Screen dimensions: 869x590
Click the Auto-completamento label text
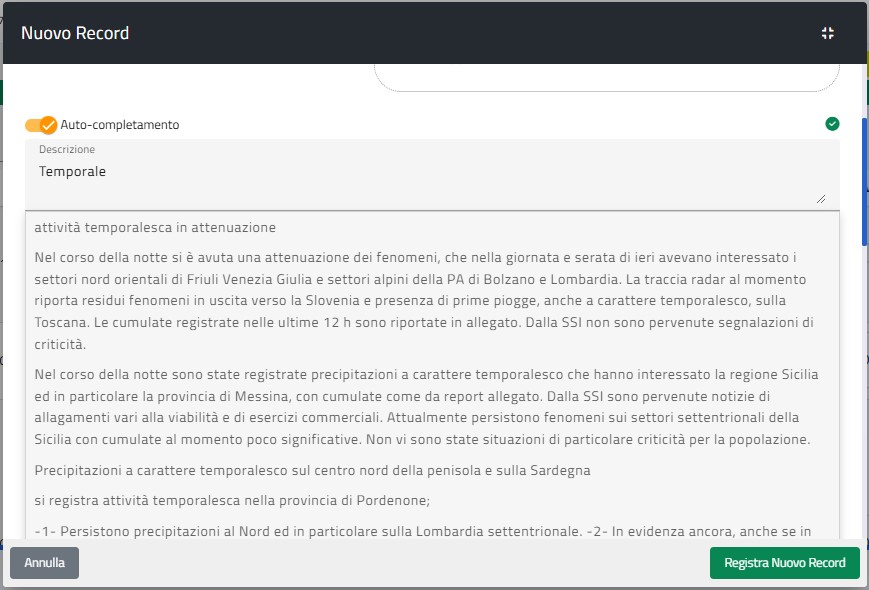[x=120, y=125]
